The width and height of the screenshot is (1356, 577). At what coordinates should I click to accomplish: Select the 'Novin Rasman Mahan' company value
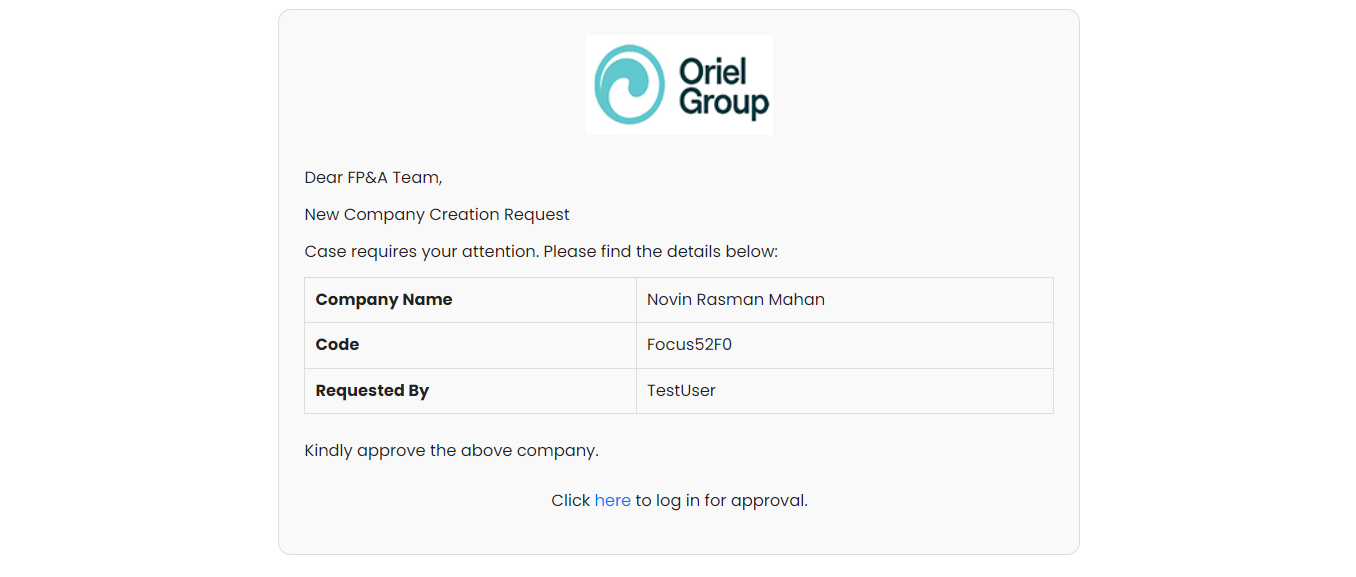(735, 300)
